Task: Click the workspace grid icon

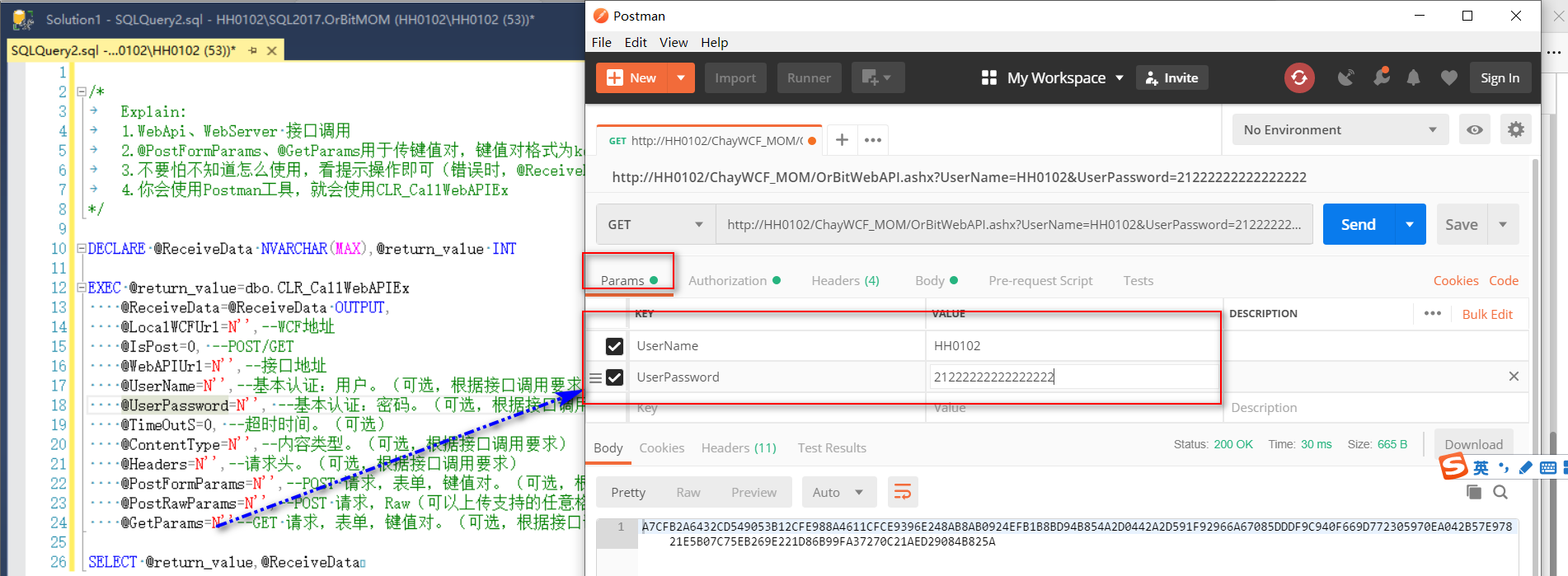Action: [989, 77]
